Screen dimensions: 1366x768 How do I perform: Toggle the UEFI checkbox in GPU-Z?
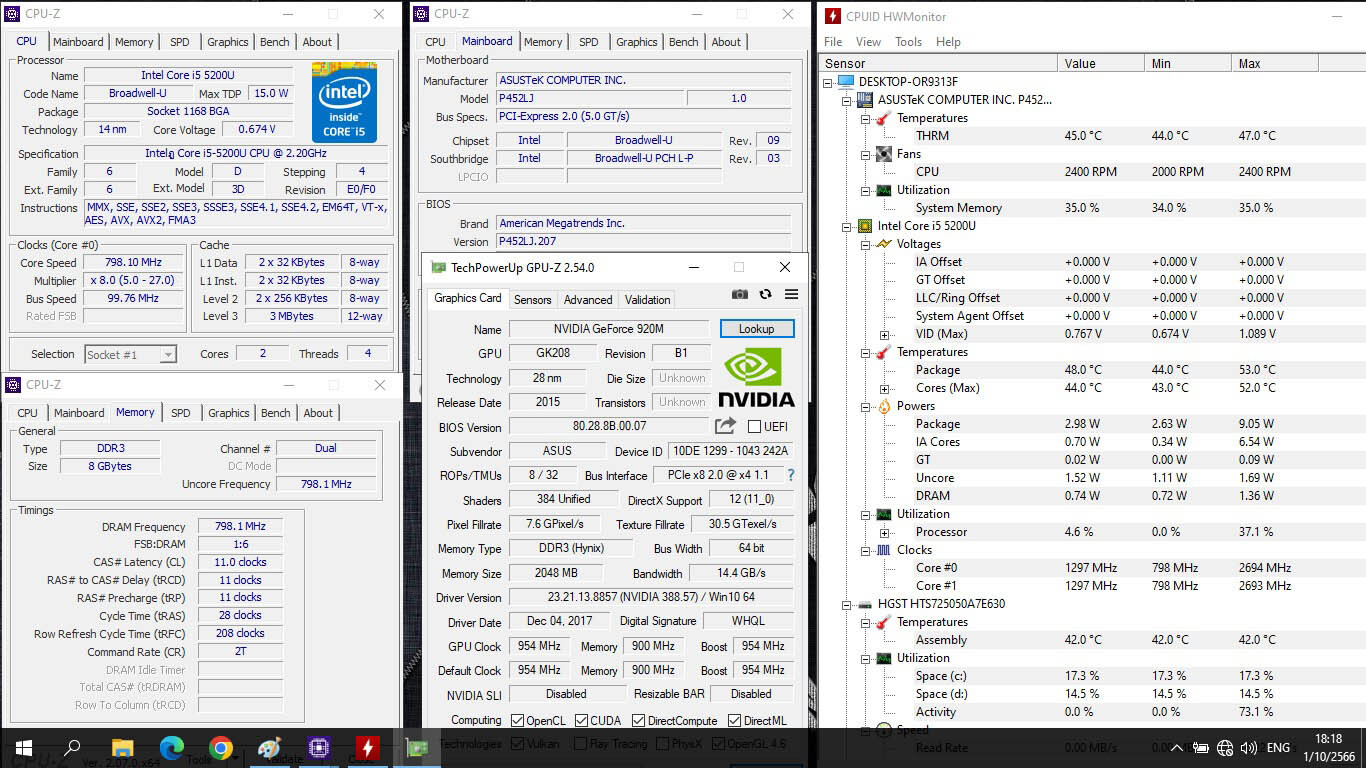[755, 427]
